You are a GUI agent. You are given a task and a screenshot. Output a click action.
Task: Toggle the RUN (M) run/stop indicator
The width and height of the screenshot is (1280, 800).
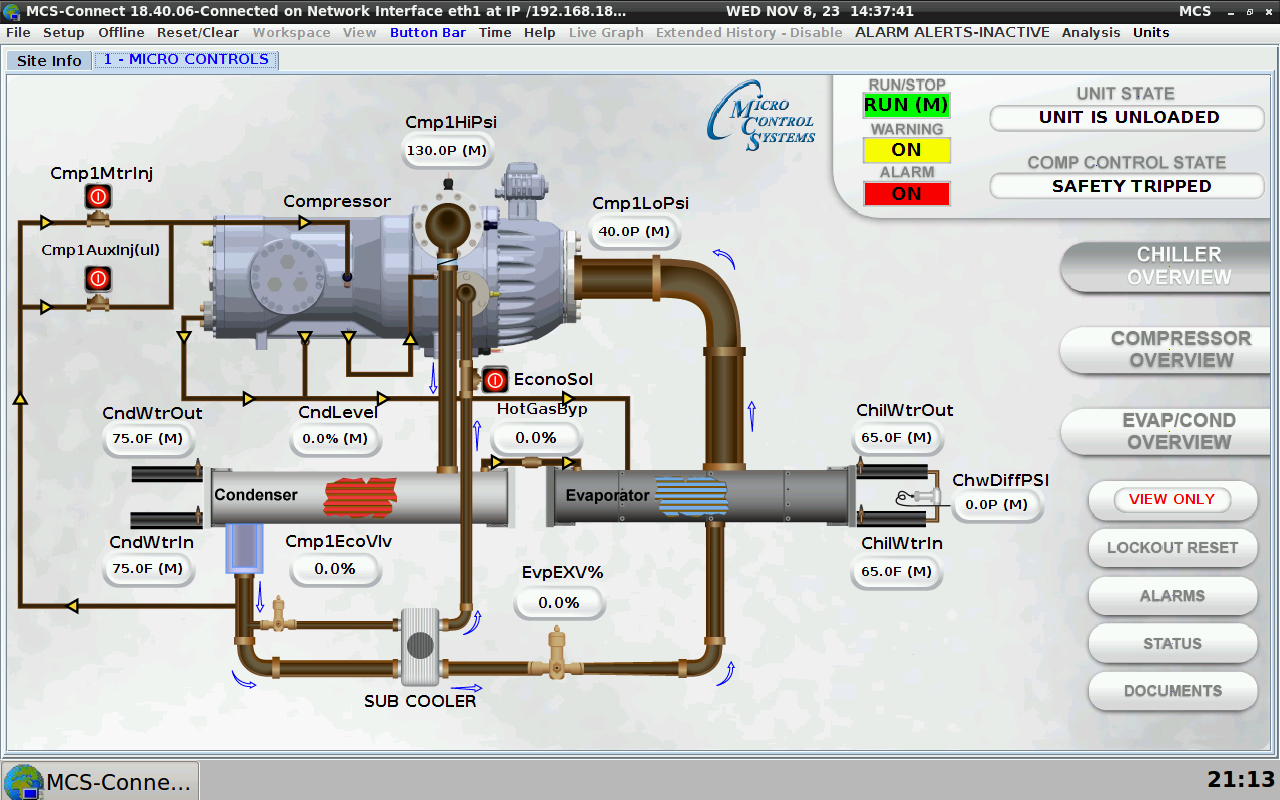coord(906,105)
